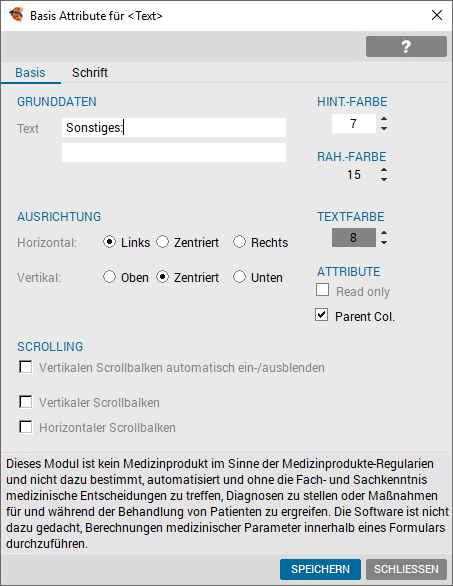Open help with the question mark button

click(406, 46)
